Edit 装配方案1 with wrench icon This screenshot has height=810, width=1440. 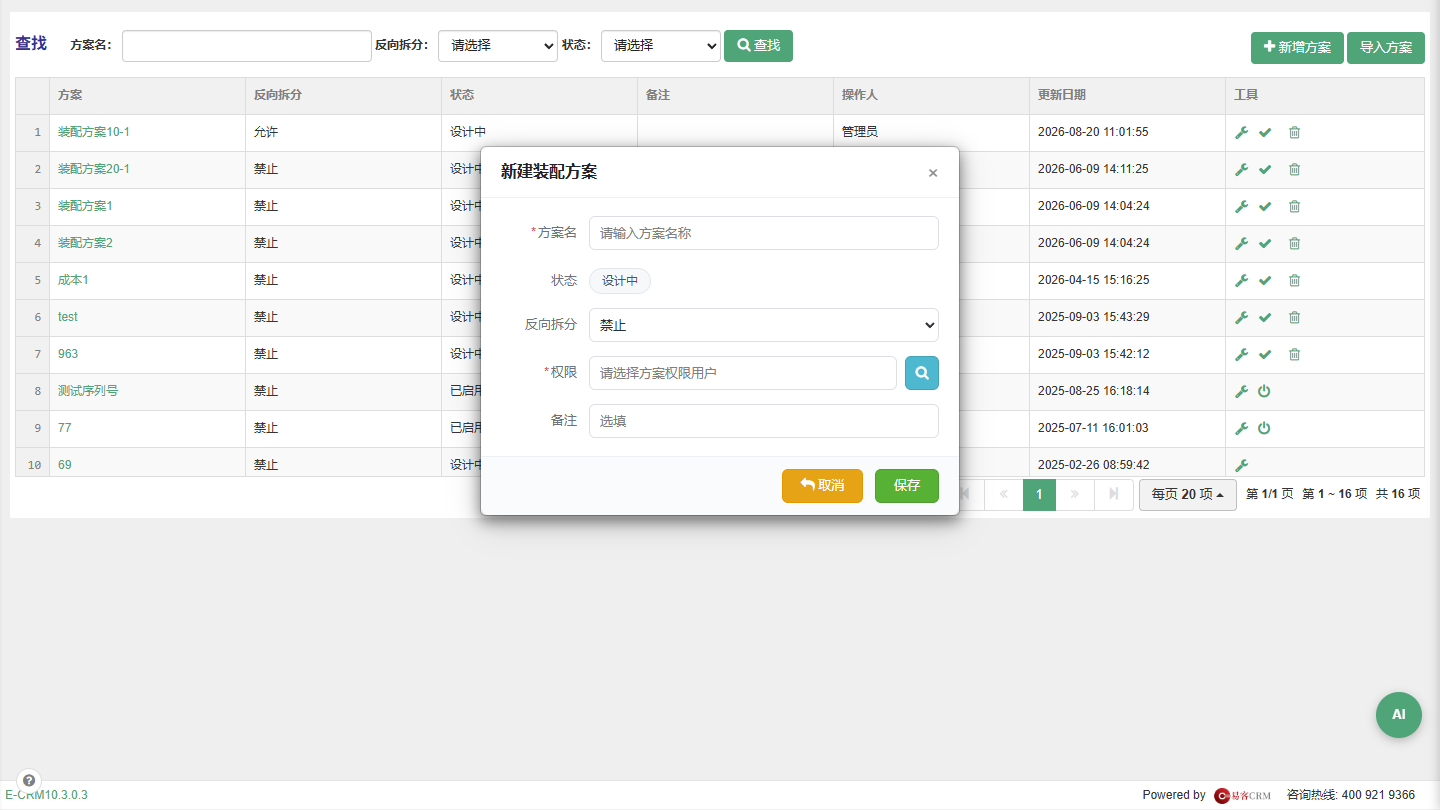[1241, 206]
